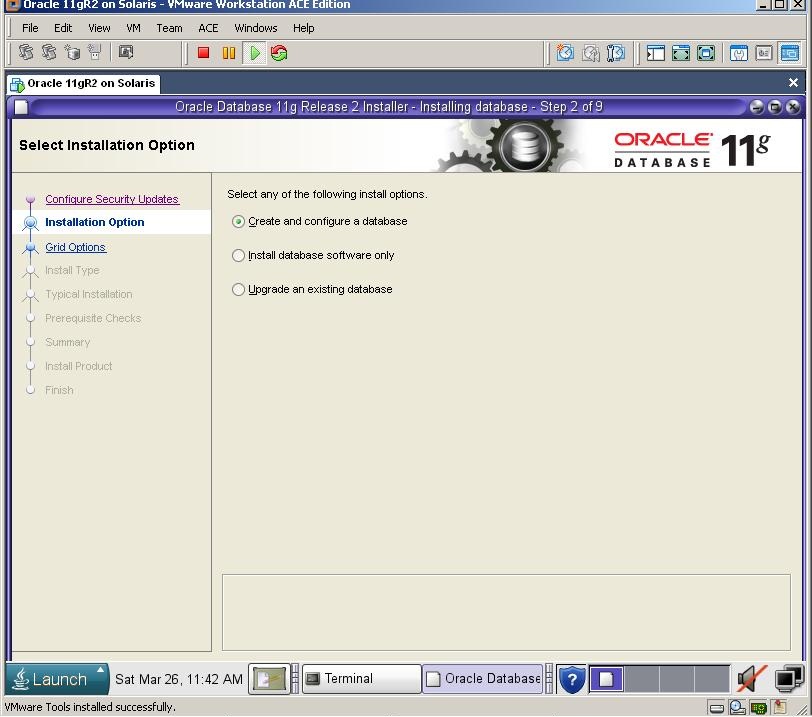
Task: Select Create and configure a database
Action: click(x=238, y=222)
